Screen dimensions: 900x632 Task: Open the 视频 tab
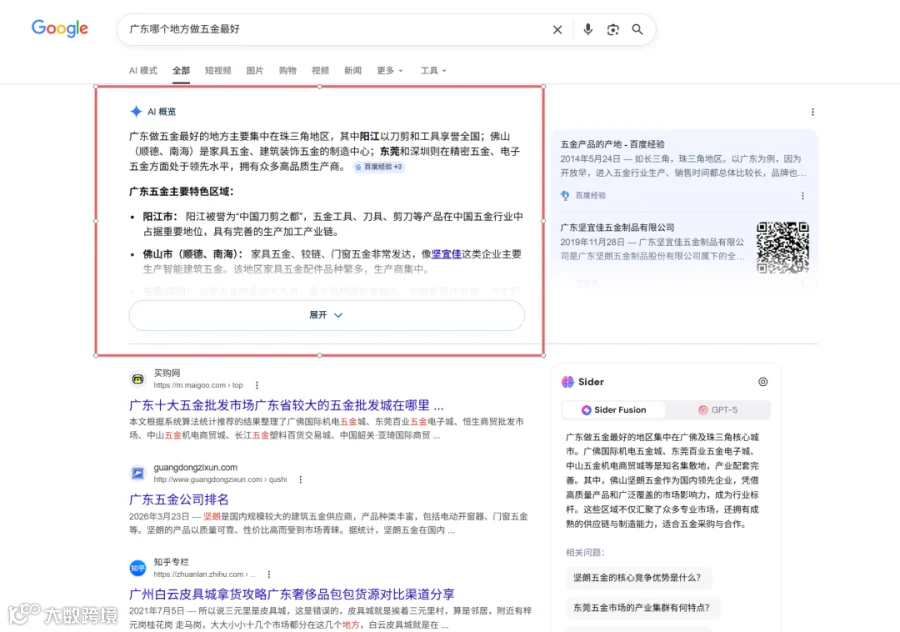(x=320, y=71)
